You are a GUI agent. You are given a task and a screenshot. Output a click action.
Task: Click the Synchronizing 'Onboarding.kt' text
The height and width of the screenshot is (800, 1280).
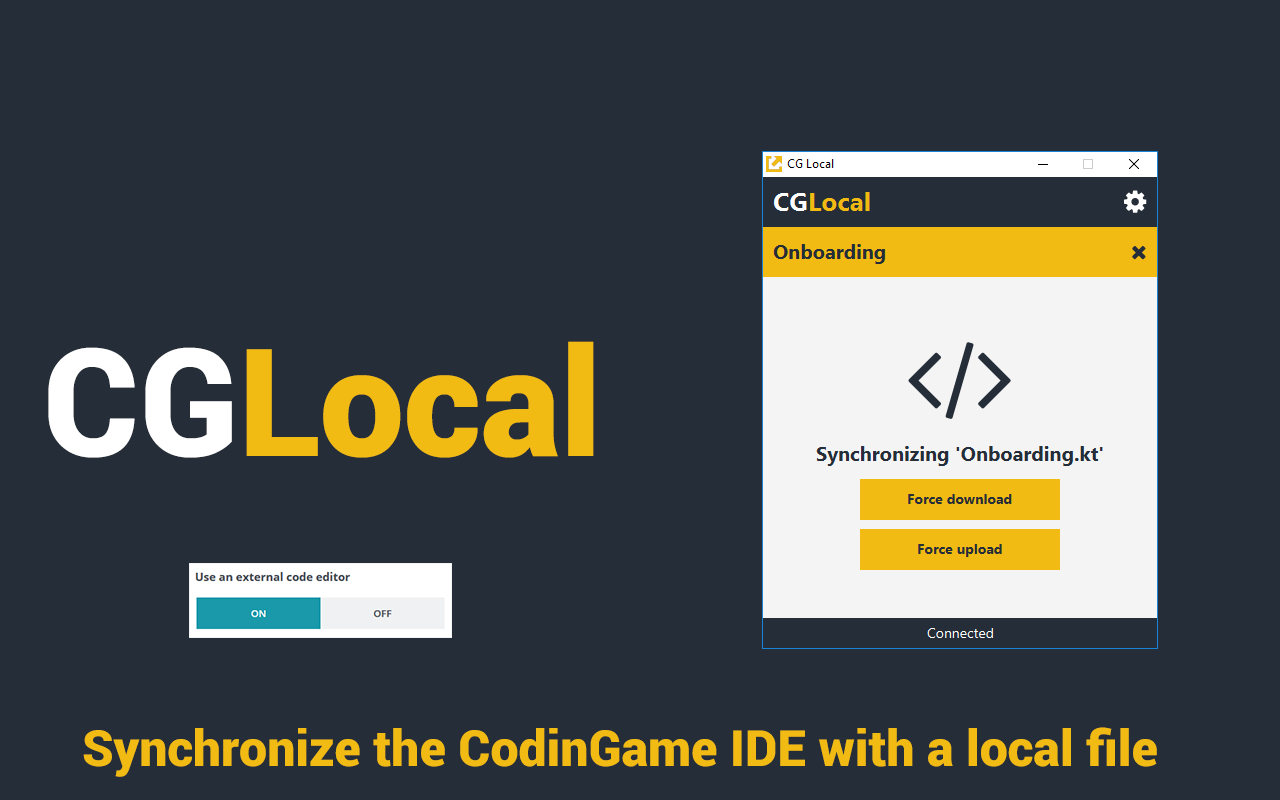(x=959, y=454)
